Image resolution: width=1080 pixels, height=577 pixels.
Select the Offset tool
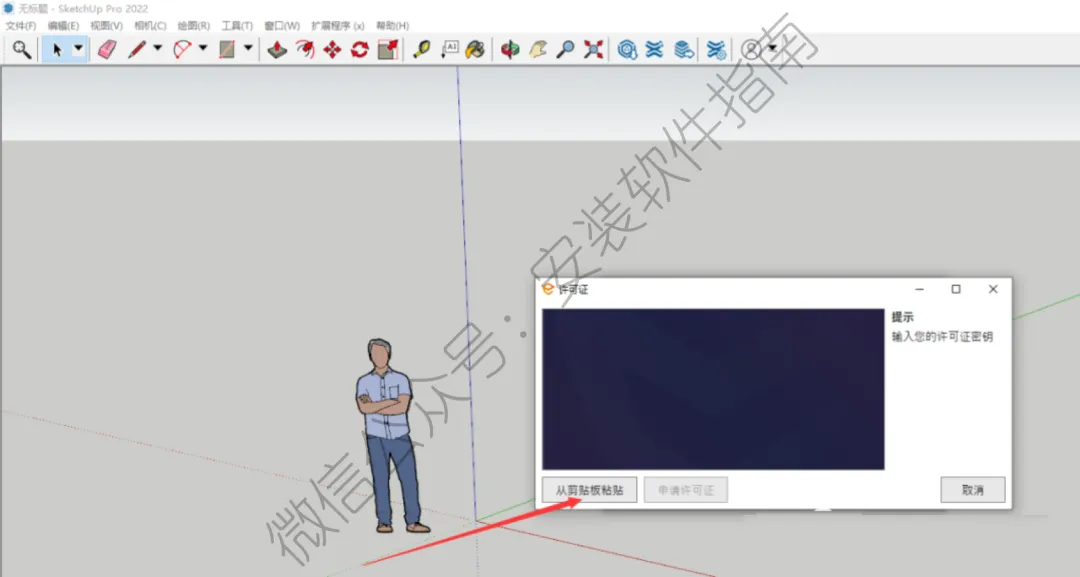[304, 50]
